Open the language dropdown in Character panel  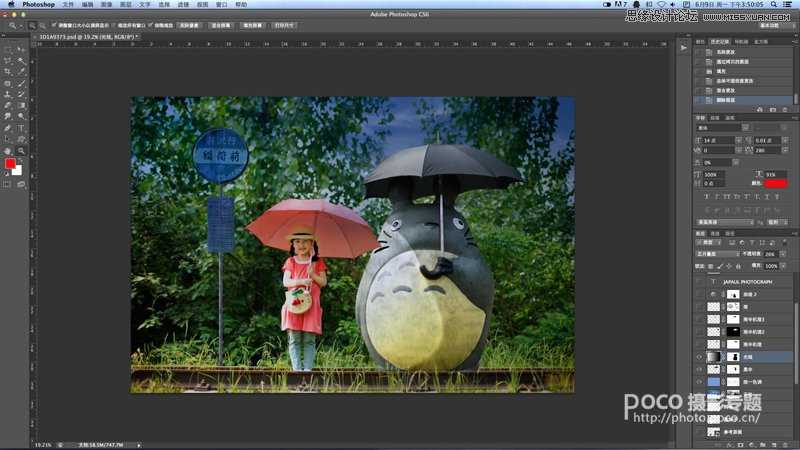coord(724,222)
